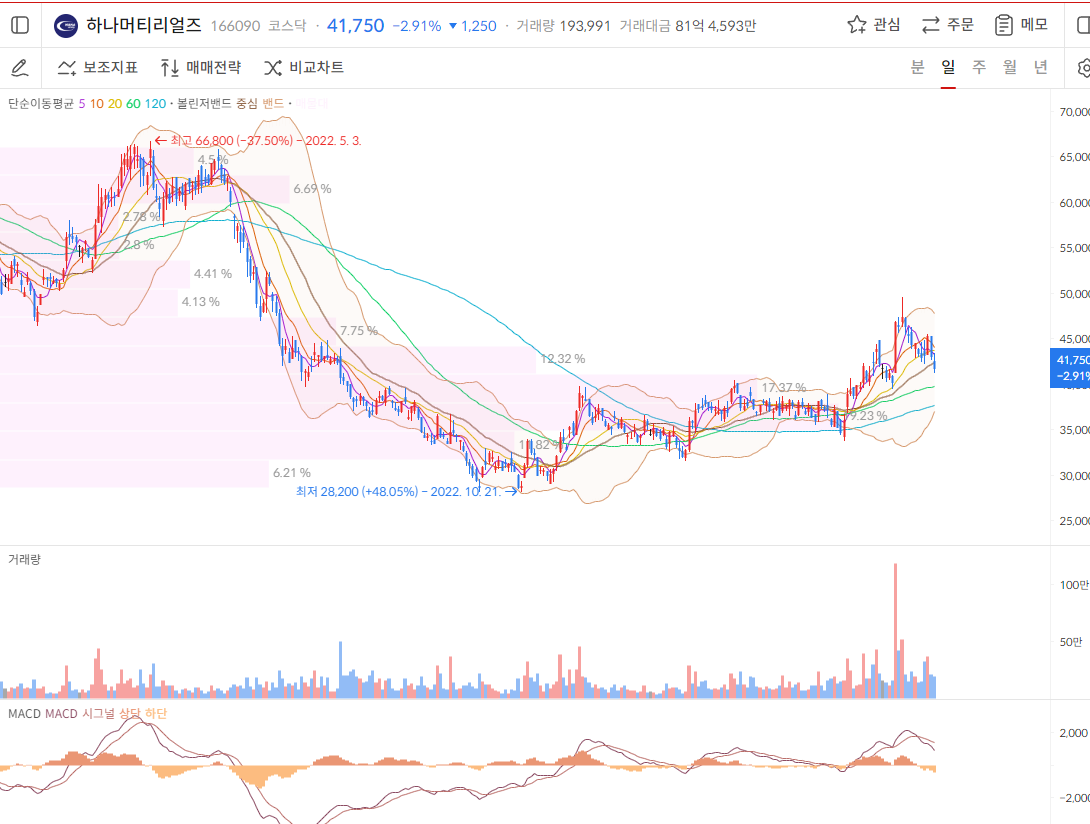Select the pencil drawing tool
Viewport: 1090px width, 824px height.
coord(20,68)
